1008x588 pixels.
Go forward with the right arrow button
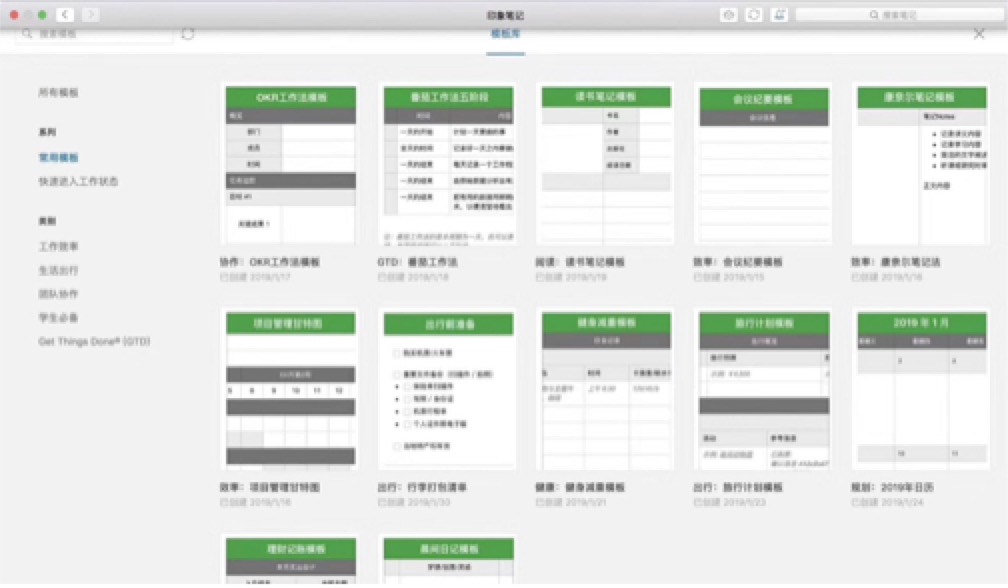click(91, 14)
